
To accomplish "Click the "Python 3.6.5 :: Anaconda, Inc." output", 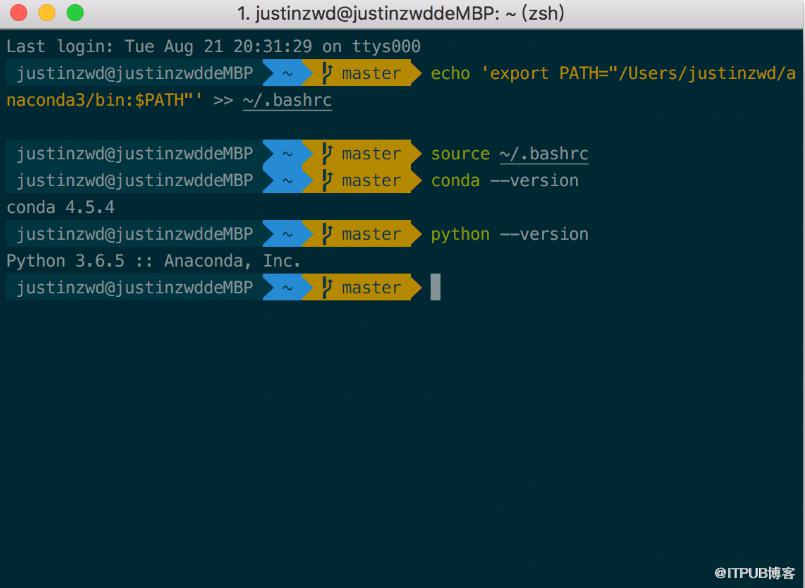I will coord(154,261).
